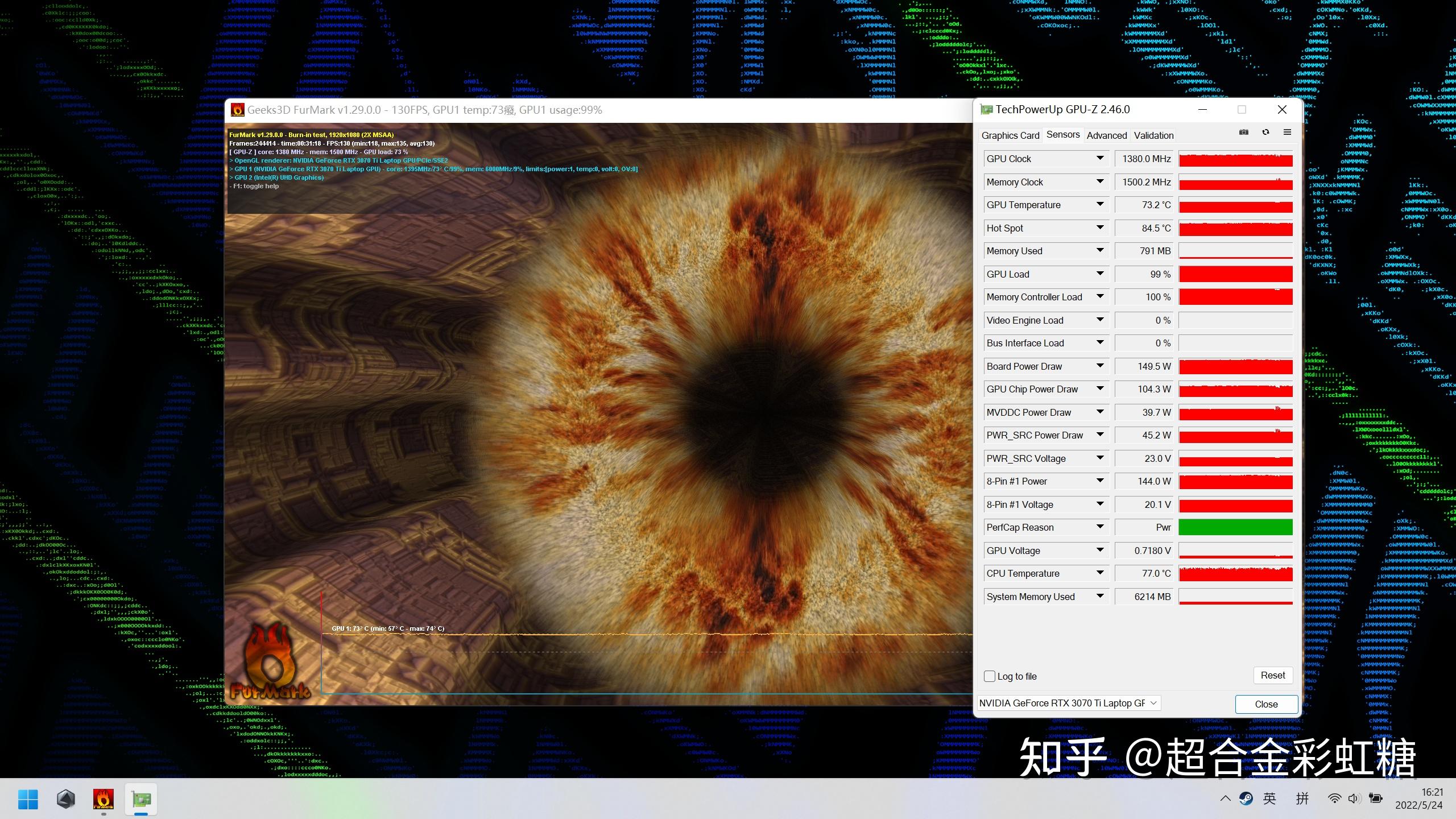Enable Log to file checkbox

click(990, 676)
